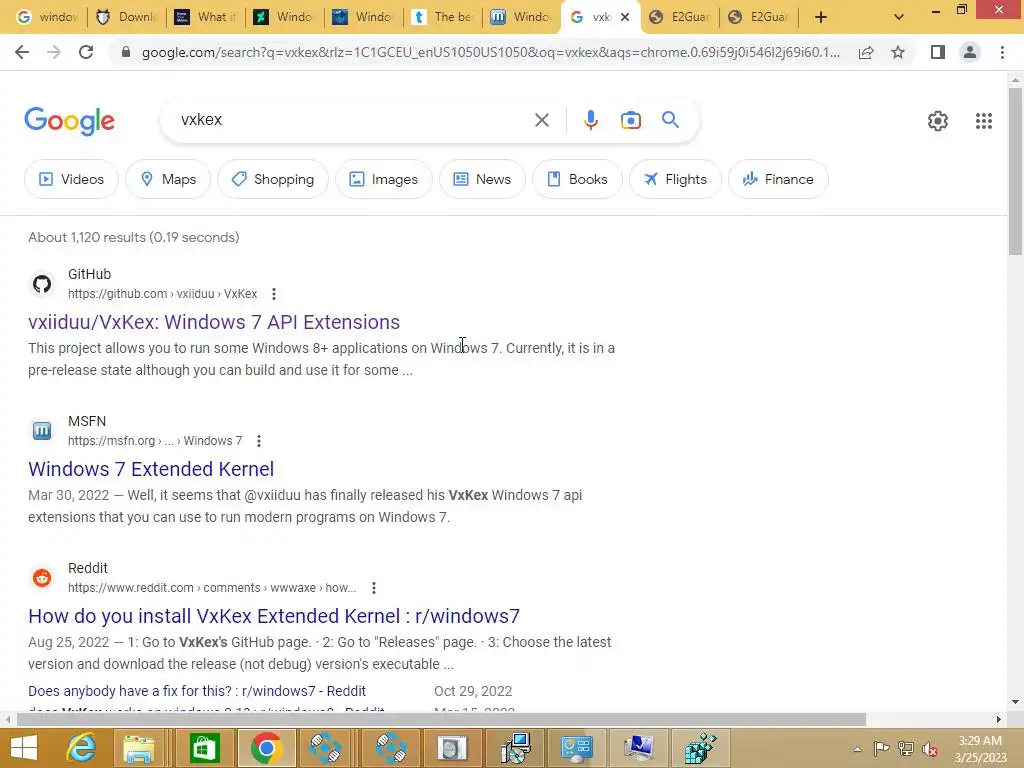1024x768 pixels.
Task: Click vertical scrollbar down arrow
Action: click(x=1015, y=702)
